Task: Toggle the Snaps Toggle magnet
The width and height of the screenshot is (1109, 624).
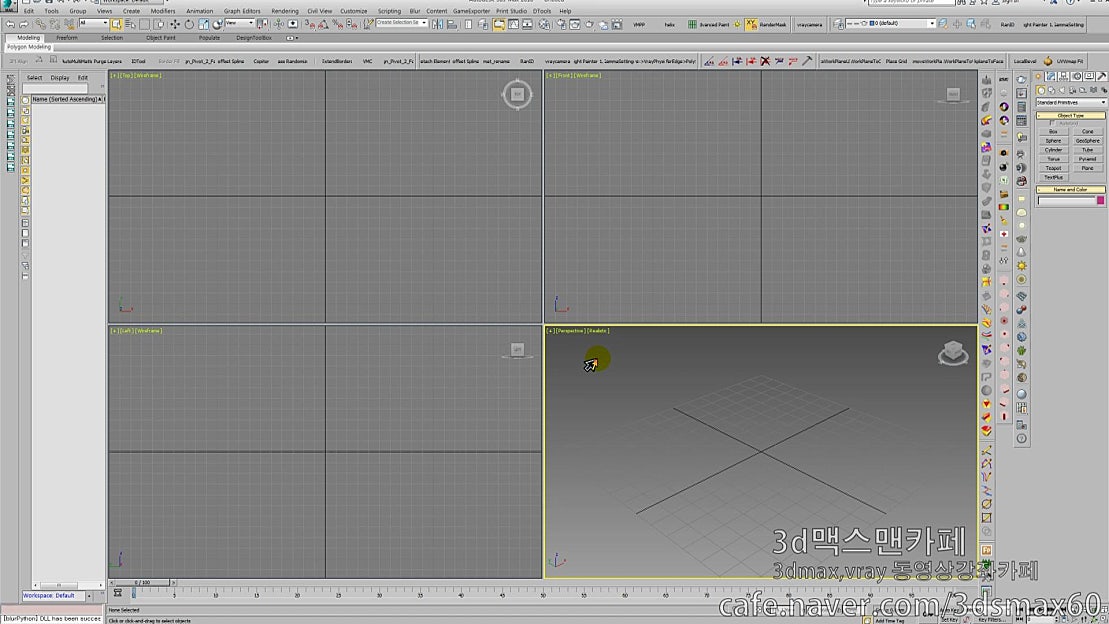Action: (308, 24)
